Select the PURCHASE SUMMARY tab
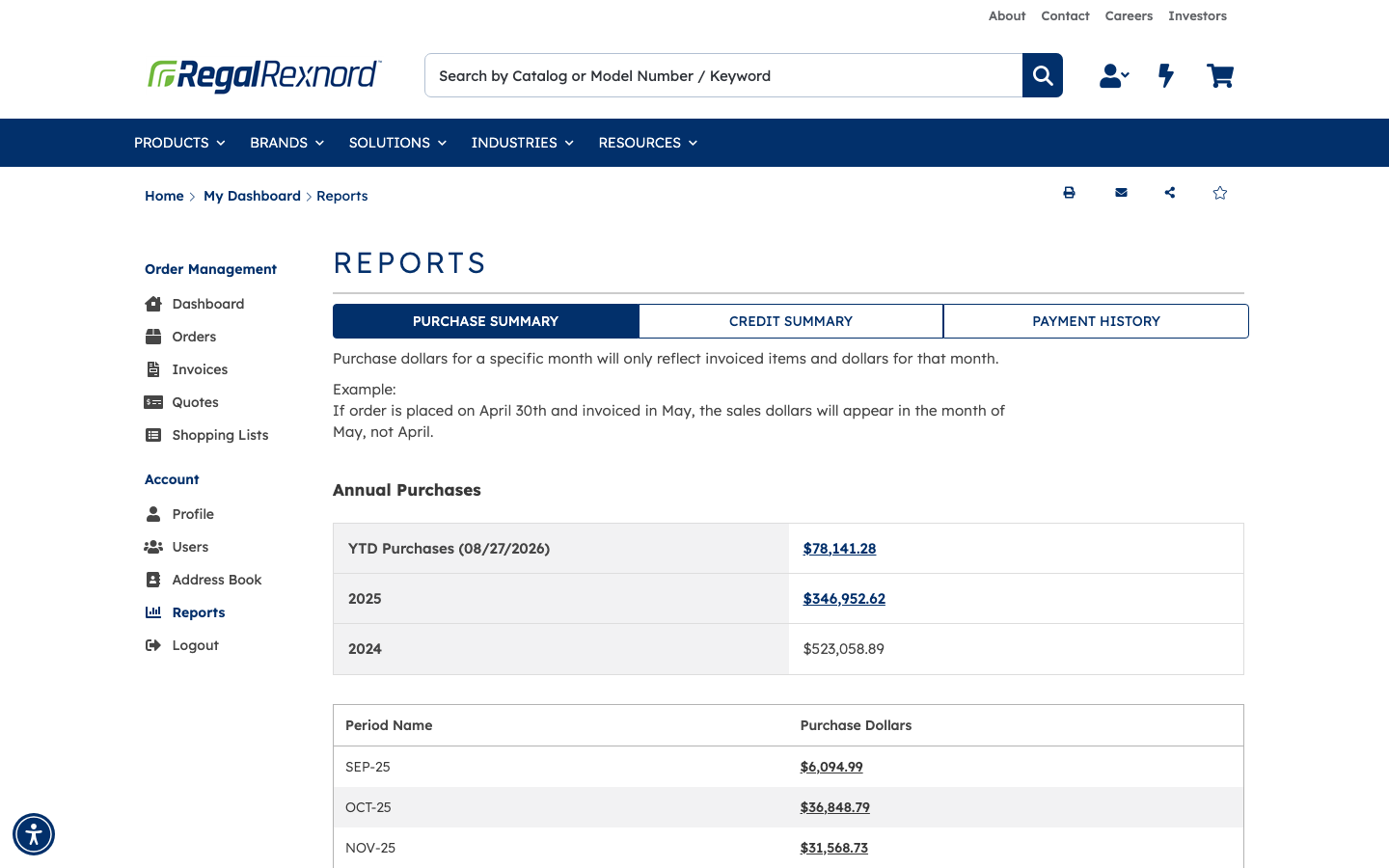This screenshot has height=868, width=1389. [x=486, y=321]
